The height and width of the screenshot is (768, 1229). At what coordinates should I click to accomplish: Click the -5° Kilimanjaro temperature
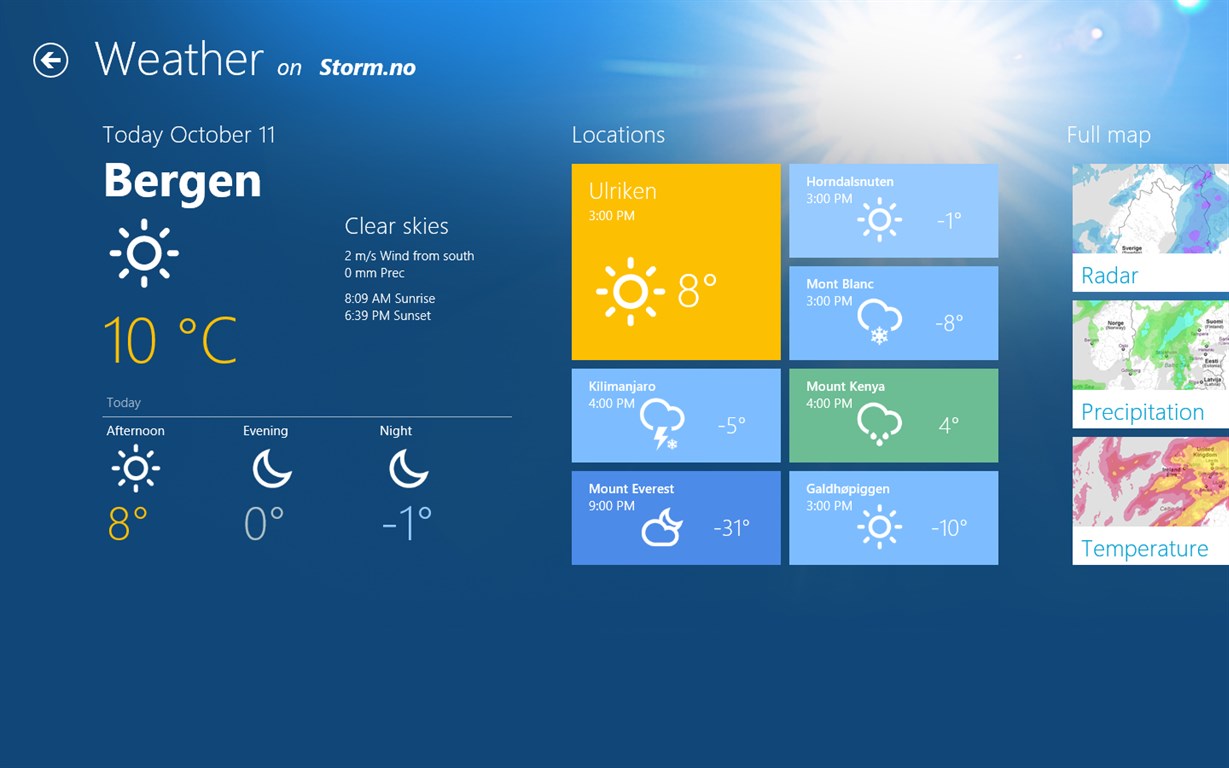732,426
